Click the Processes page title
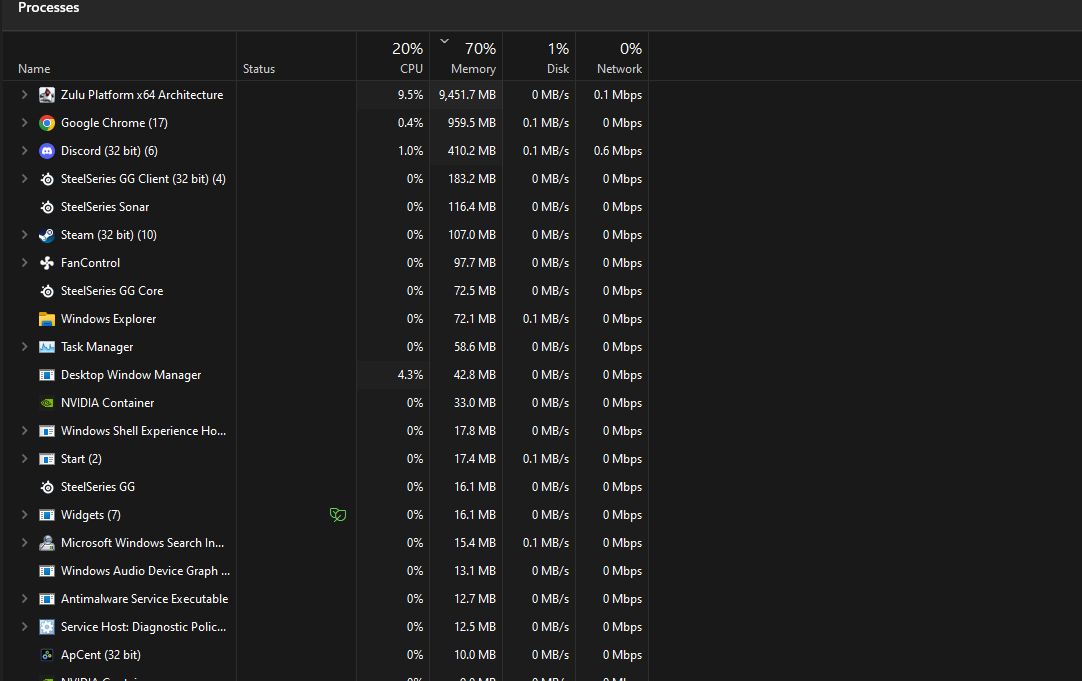 48,8
